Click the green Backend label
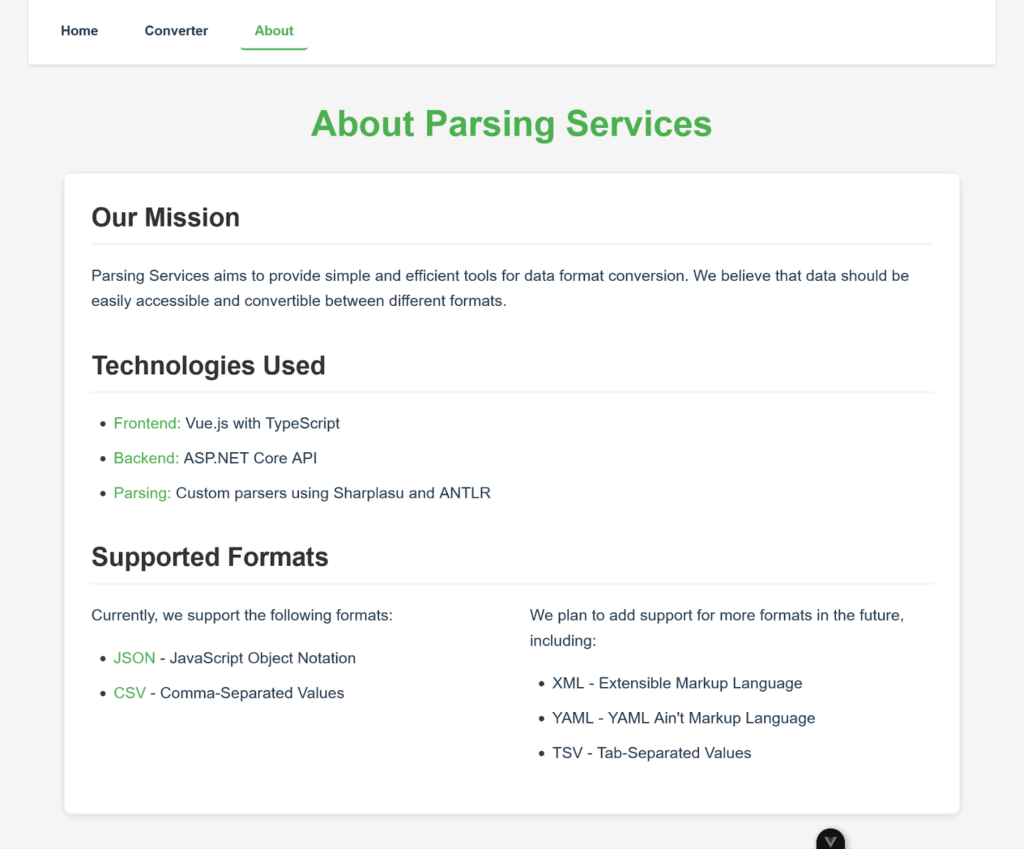Image resolution: width=1024 pixels, height=849 pixels. coord(146,458)
